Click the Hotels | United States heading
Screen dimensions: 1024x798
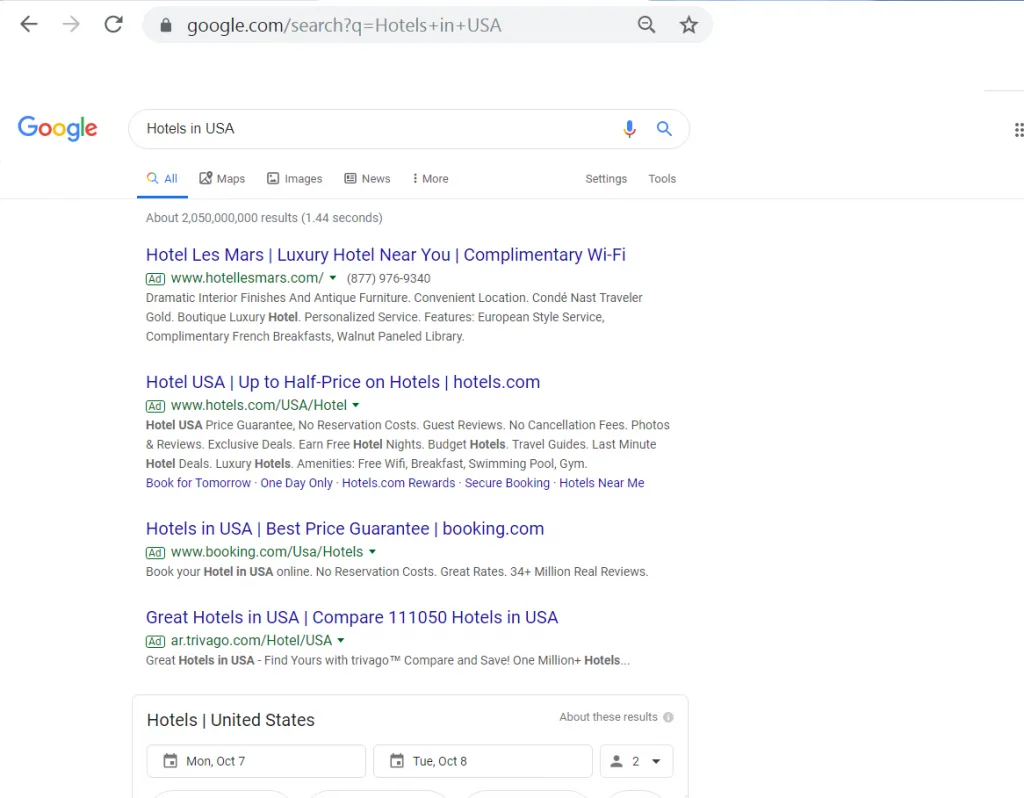tap(231, 720)
